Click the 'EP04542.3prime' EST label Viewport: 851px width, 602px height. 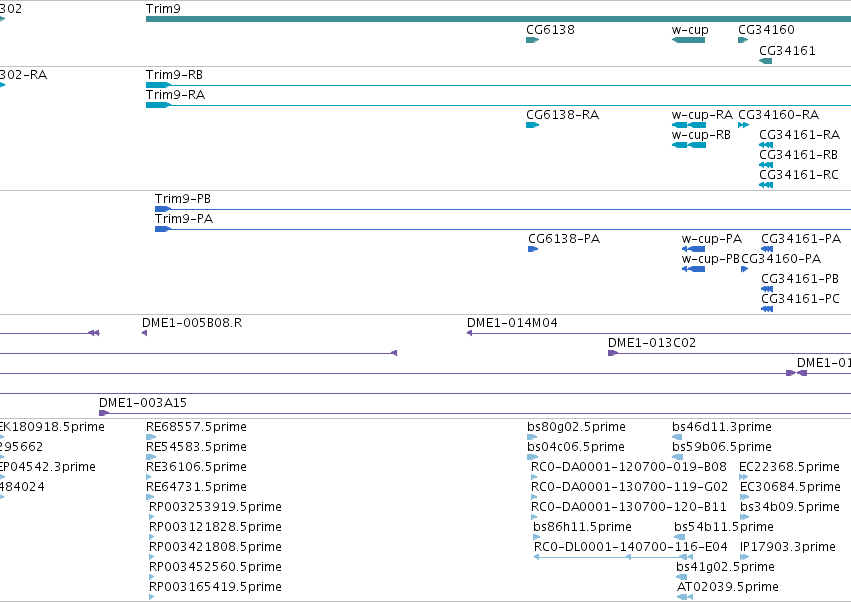coord(48,467)
